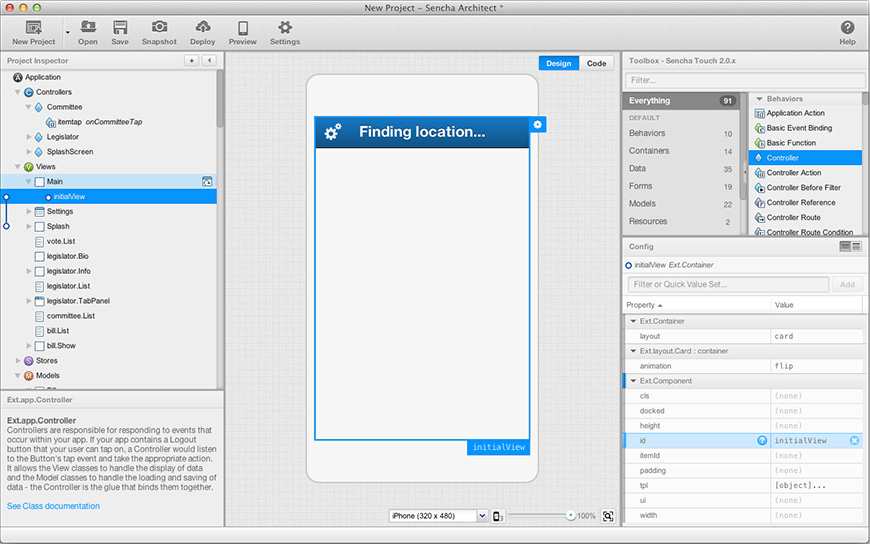Select the Containers category
870x544 pixels.
pos(681,151)
